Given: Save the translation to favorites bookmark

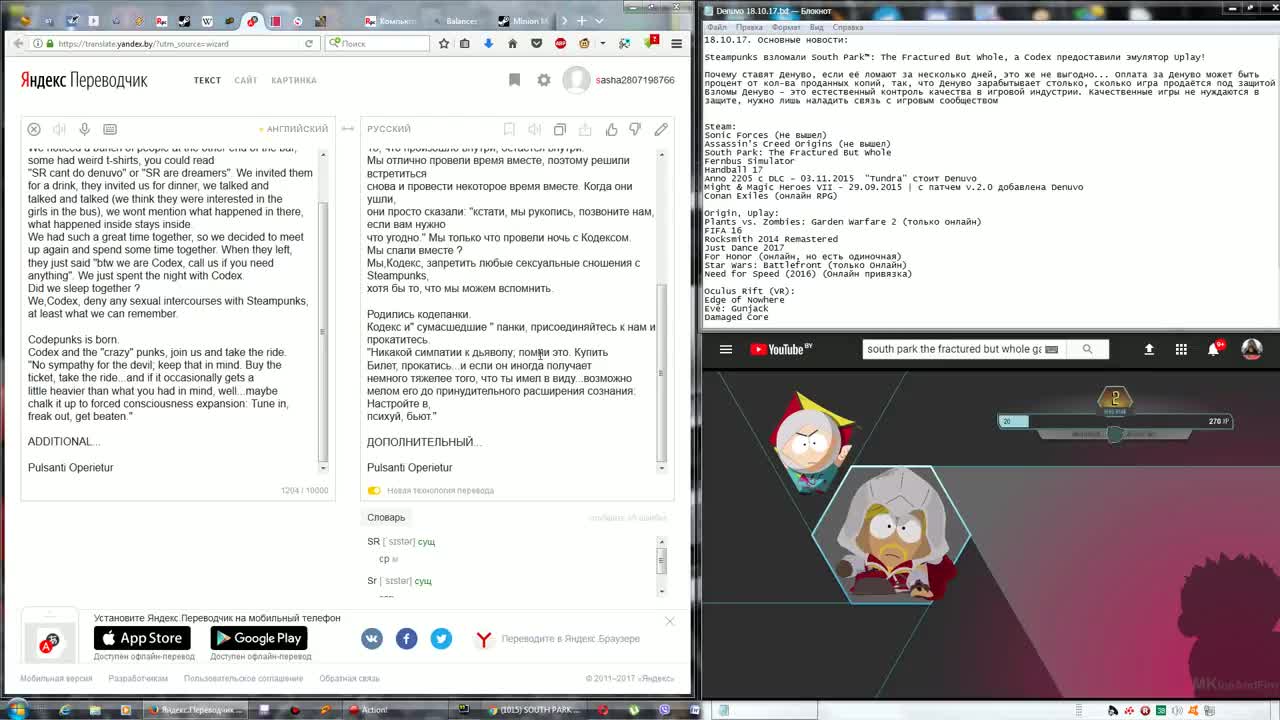Looking at the screenshot, I should (509, 129).
